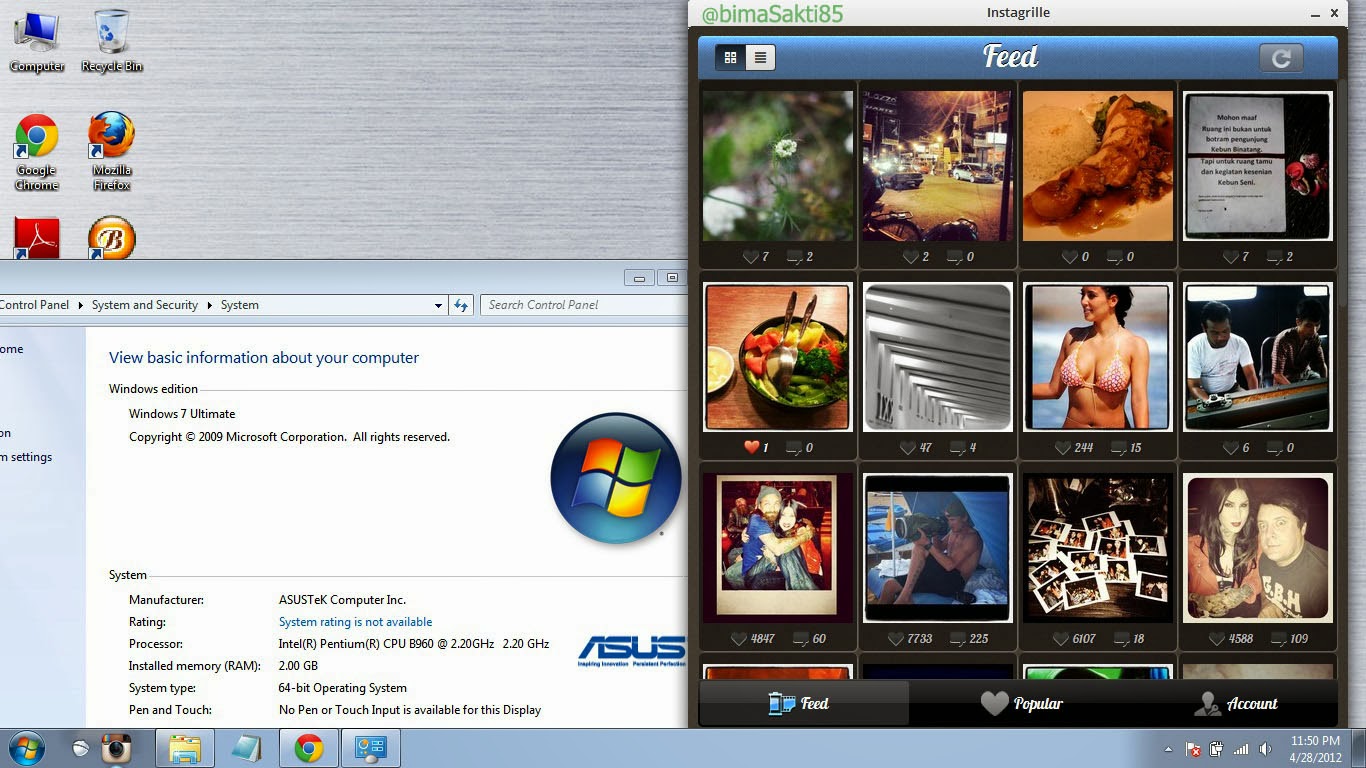1366x768 pixels.
Task: Unlike the salad bowl photo red heart
Action: [x=752, y=448]
